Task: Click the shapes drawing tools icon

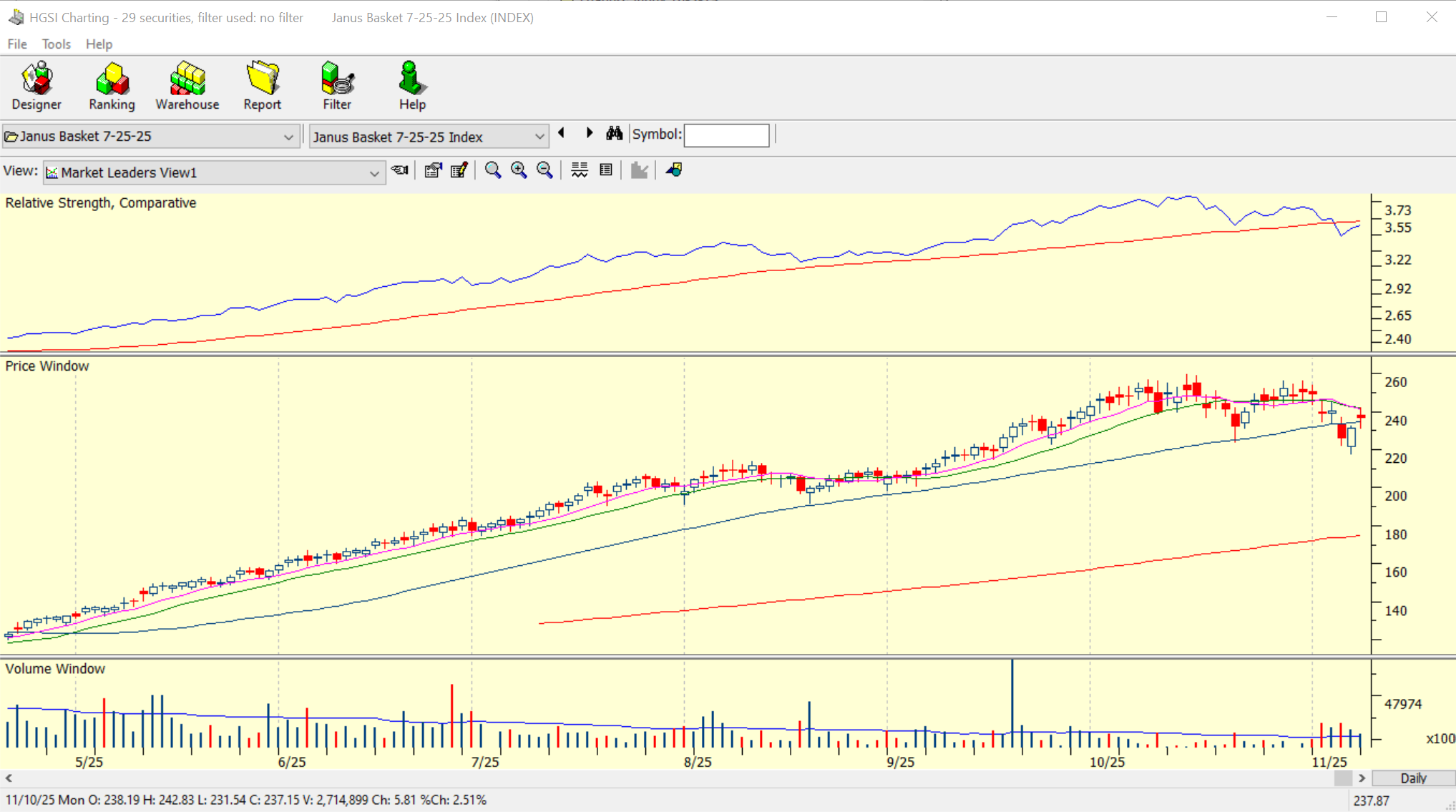Action: point(674,170)
